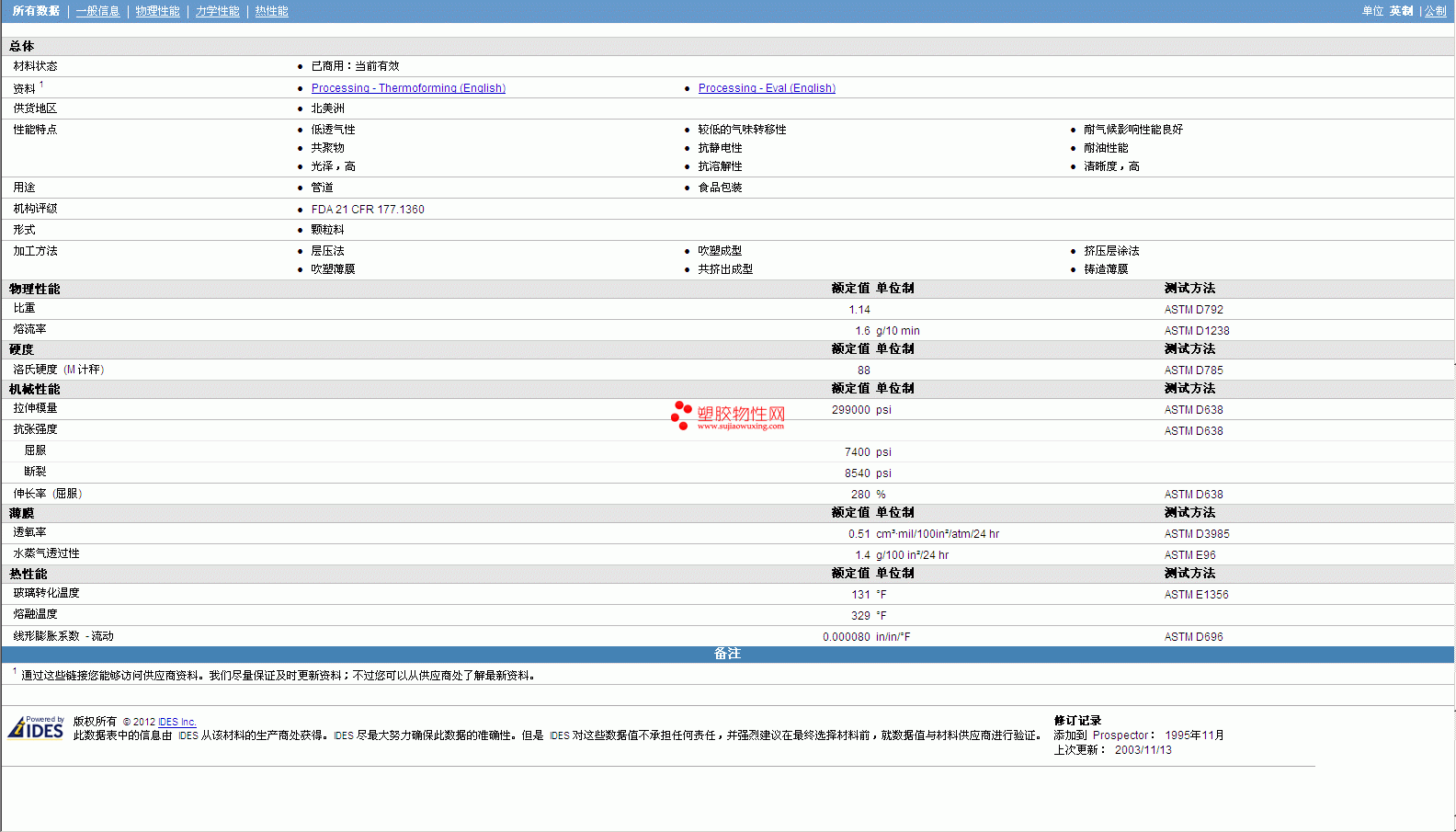Click the IDES Inc. copyright link

tap(177, 722)
